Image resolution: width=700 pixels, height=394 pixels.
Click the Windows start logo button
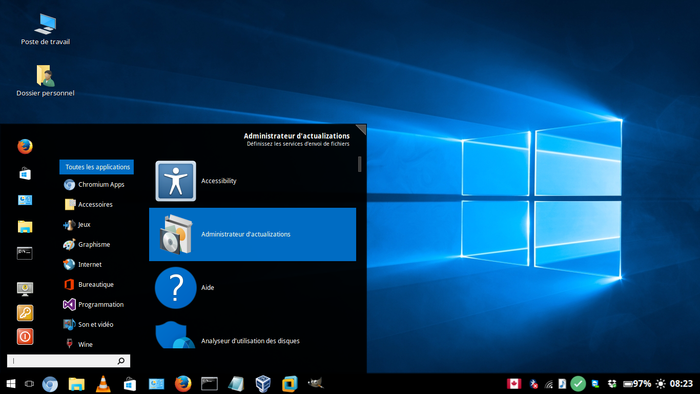pyautogui.click(x=11, y=384)
